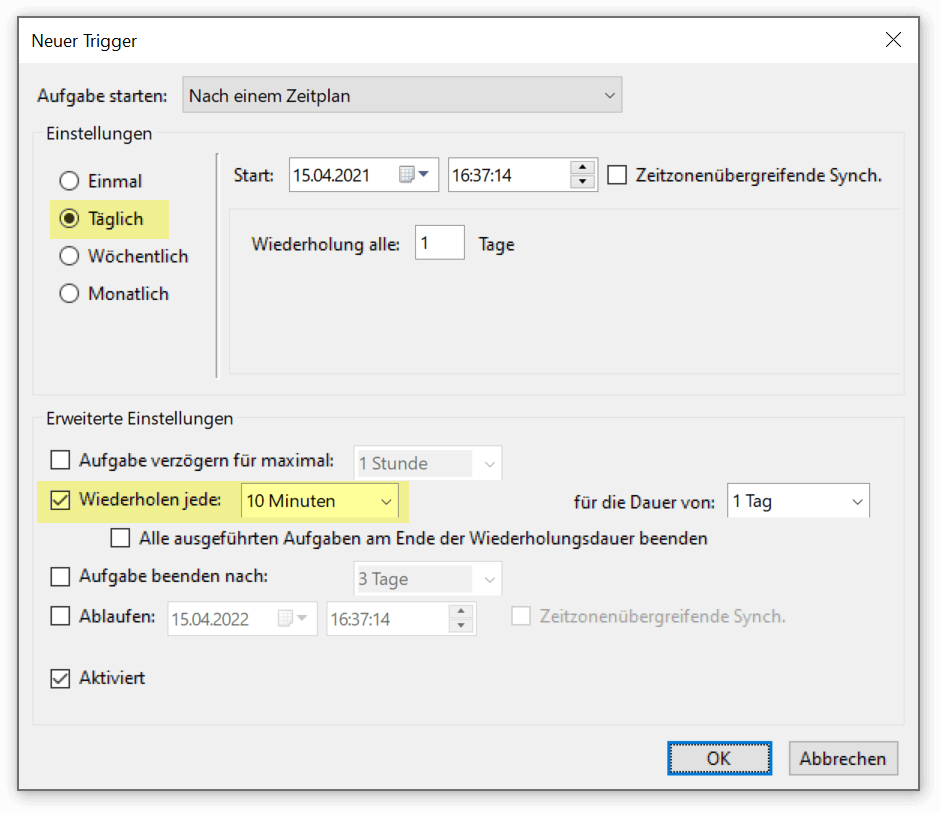Click the '1 Stunde' dropdown arrow
940x813 pixels.
tap(489, 463)
